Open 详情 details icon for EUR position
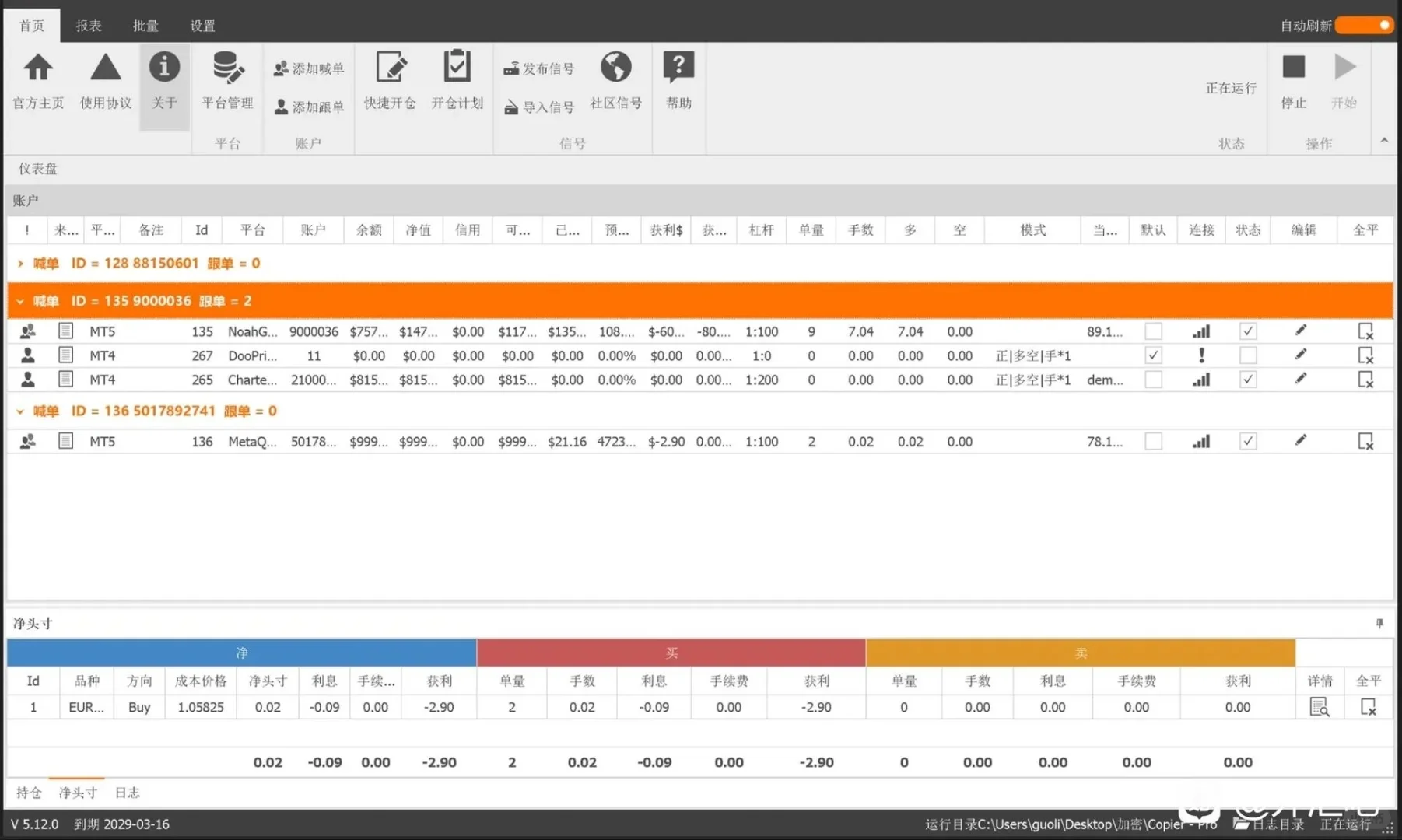The height and width of the screenshot is (840, 1402). click(1320, 707)
